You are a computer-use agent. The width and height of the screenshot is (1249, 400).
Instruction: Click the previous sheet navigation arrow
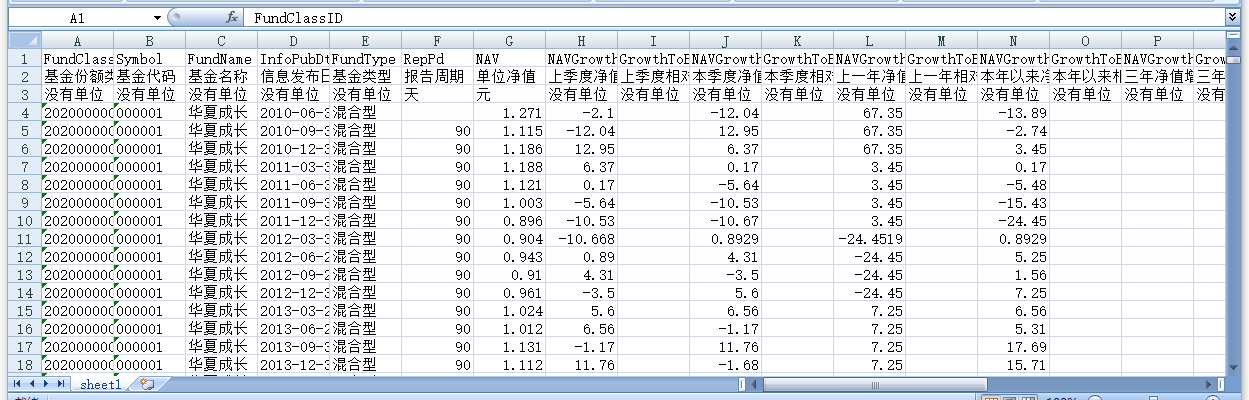(x=31, y=384)
